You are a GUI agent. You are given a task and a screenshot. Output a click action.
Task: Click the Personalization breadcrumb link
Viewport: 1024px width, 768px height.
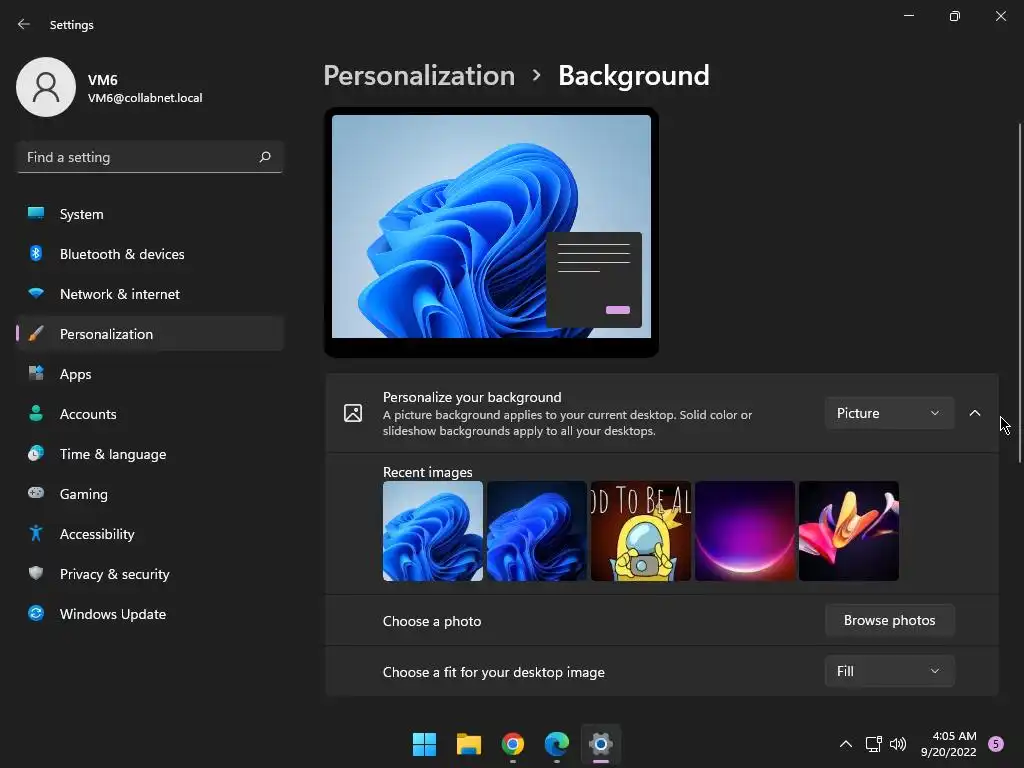click(x=419, y=76)
